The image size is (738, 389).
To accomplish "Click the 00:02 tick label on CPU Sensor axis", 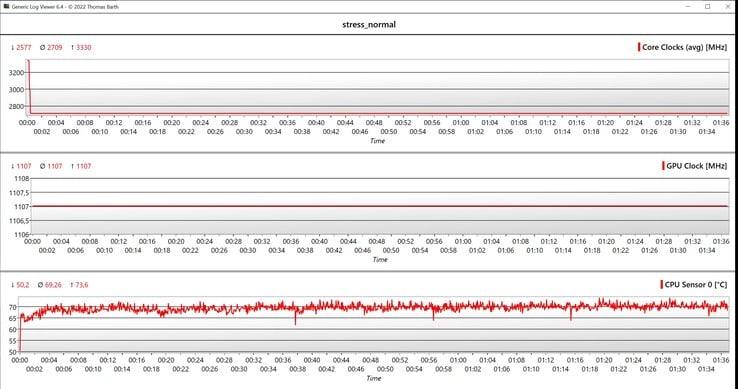I will [34, 369].
